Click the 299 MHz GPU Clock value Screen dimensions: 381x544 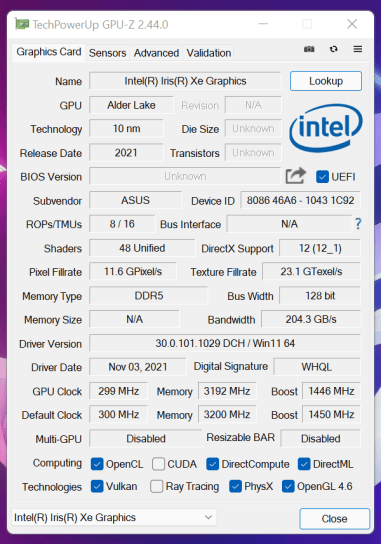coord(118,391)
